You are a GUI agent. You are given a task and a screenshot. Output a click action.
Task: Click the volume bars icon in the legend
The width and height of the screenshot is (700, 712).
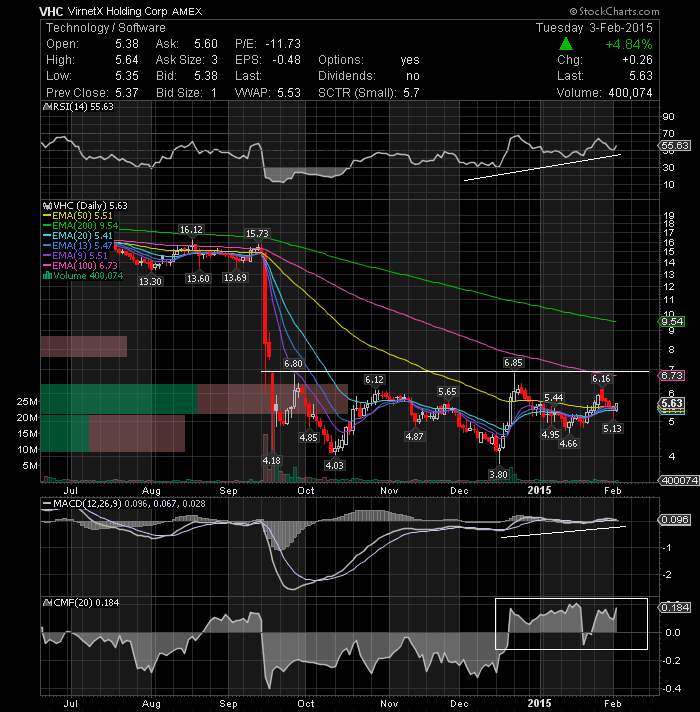47,276
